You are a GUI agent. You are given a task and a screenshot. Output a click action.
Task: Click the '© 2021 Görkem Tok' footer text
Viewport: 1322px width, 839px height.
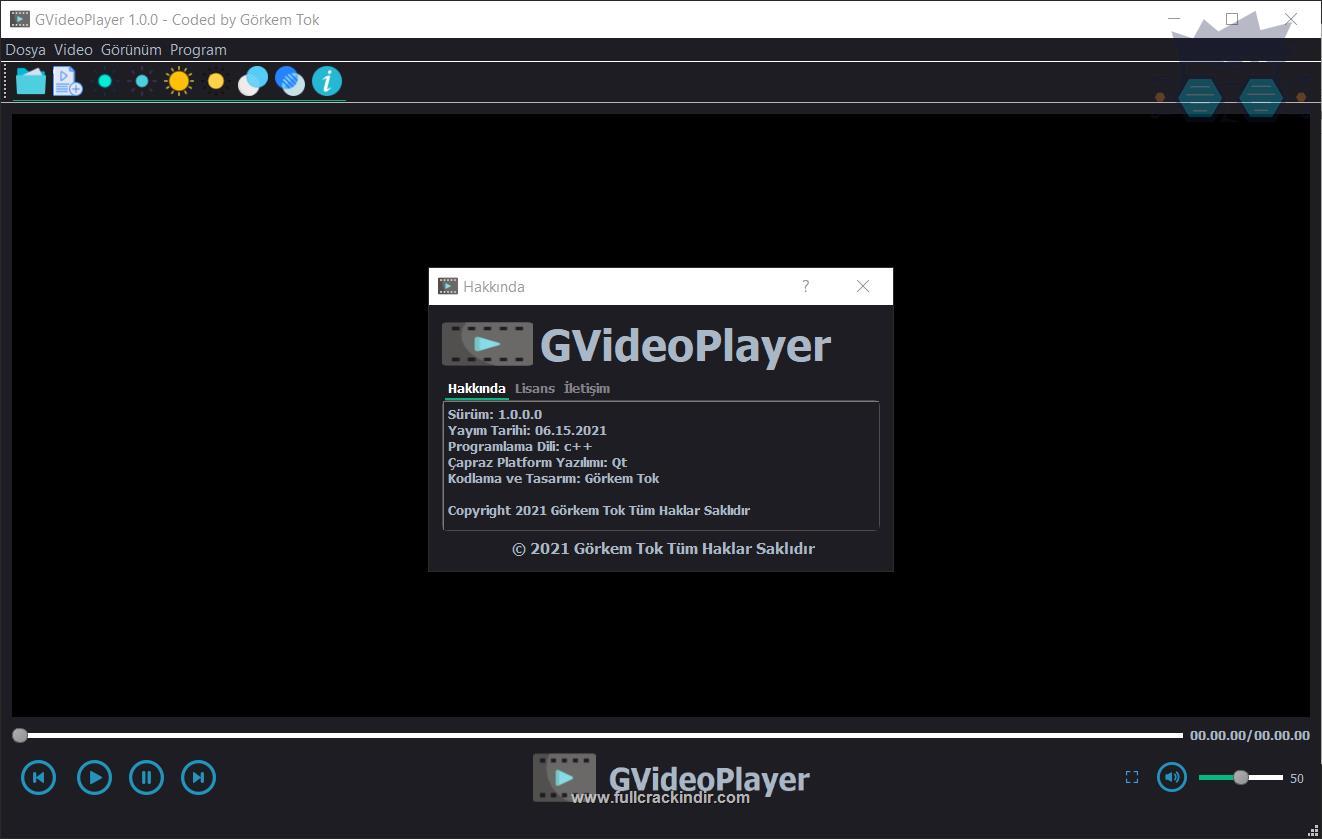pyautogui.click(x=663, y=548)
